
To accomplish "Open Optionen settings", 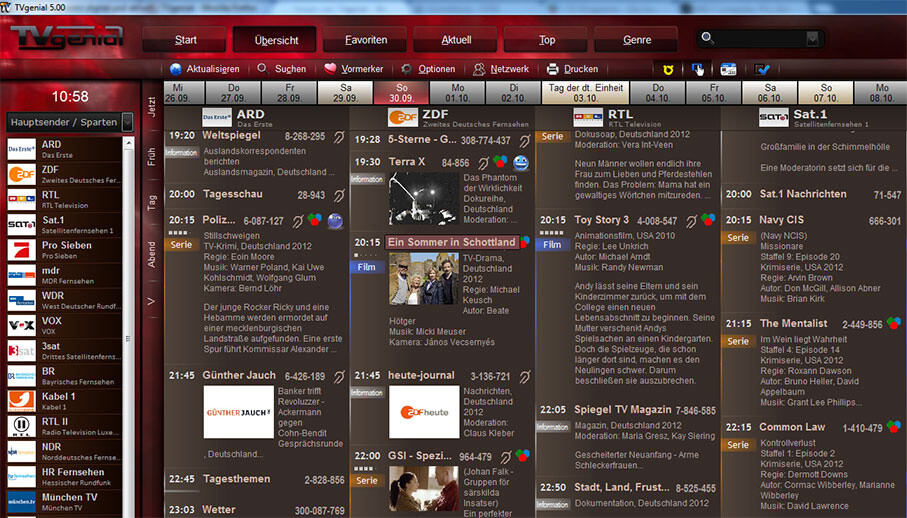I will click(428, 69).
